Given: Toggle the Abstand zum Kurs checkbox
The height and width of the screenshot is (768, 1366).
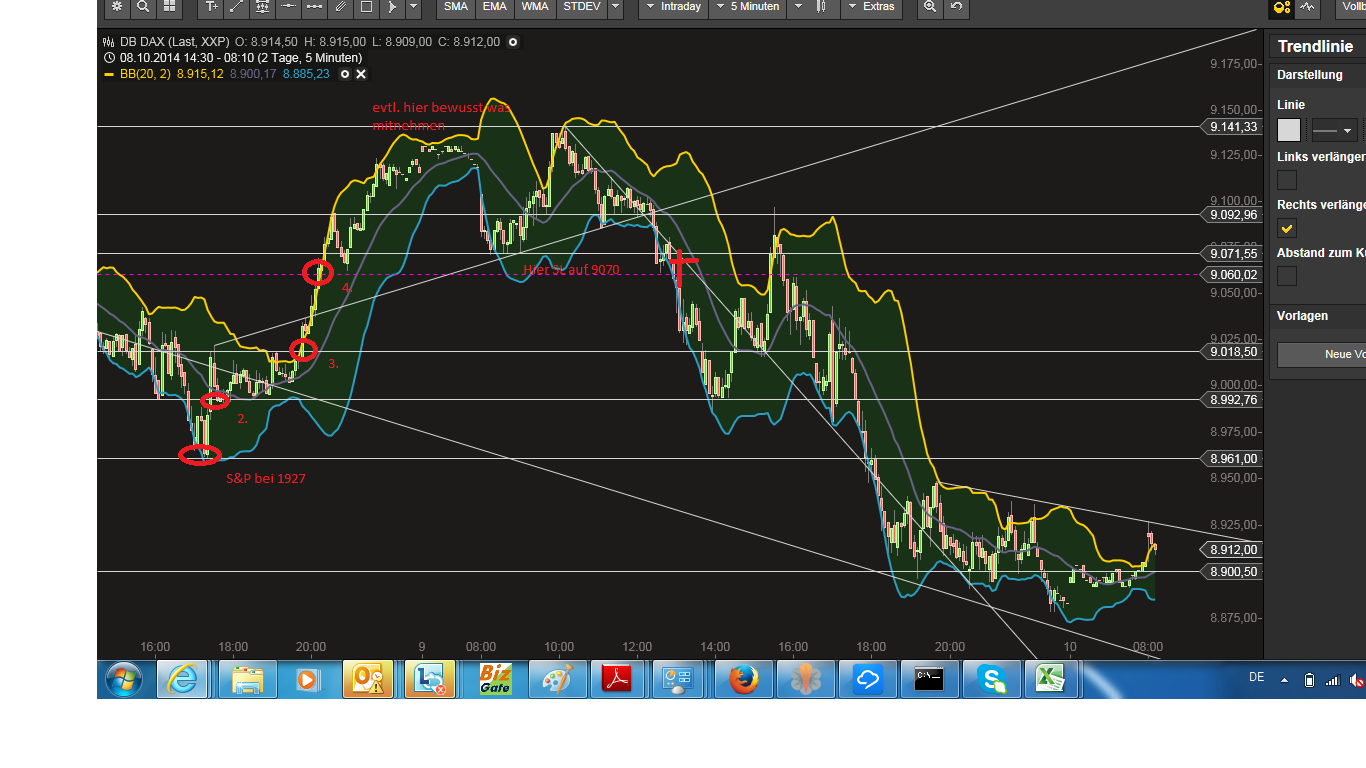Looking at the screenshot, I should pyautogui.click(x=1287, y=276).
